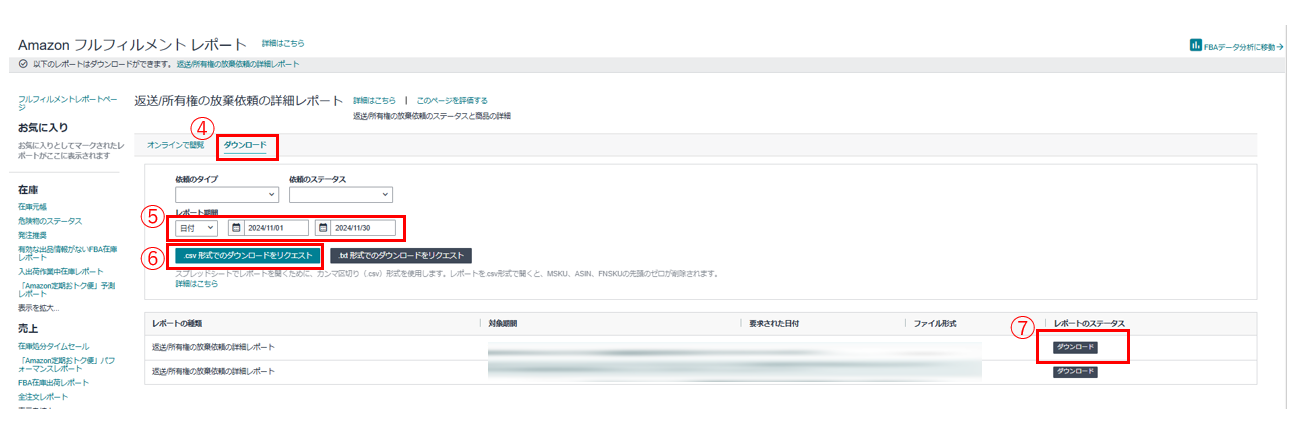The width and height of the screenshot is (1293, 424).
Task: Click second row 返送/所有権の放棄依頼の詳細レポート text
Action: tap(213, 371)
